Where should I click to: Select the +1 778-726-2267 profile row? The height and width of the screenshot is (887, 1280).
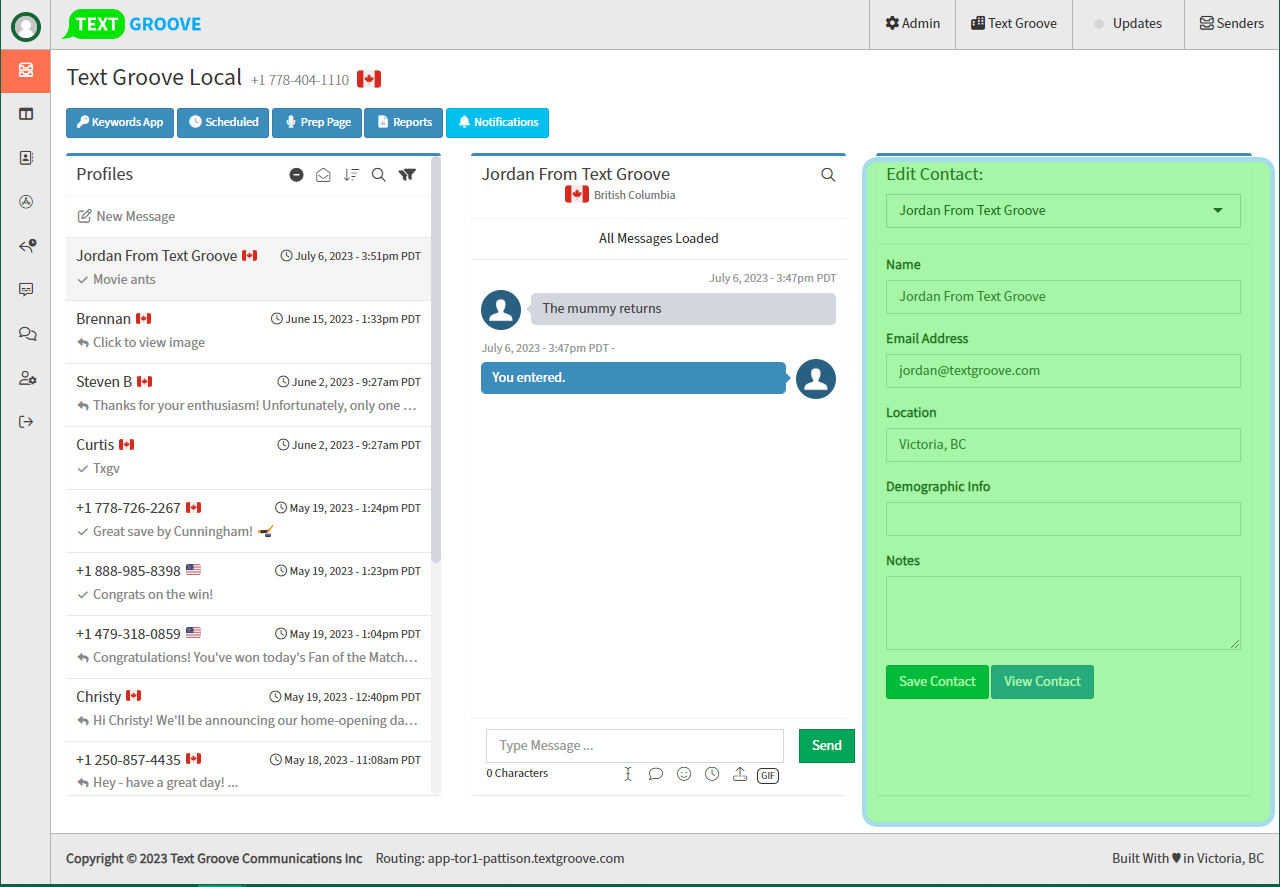pyautogui.click(x=248, y=520)
